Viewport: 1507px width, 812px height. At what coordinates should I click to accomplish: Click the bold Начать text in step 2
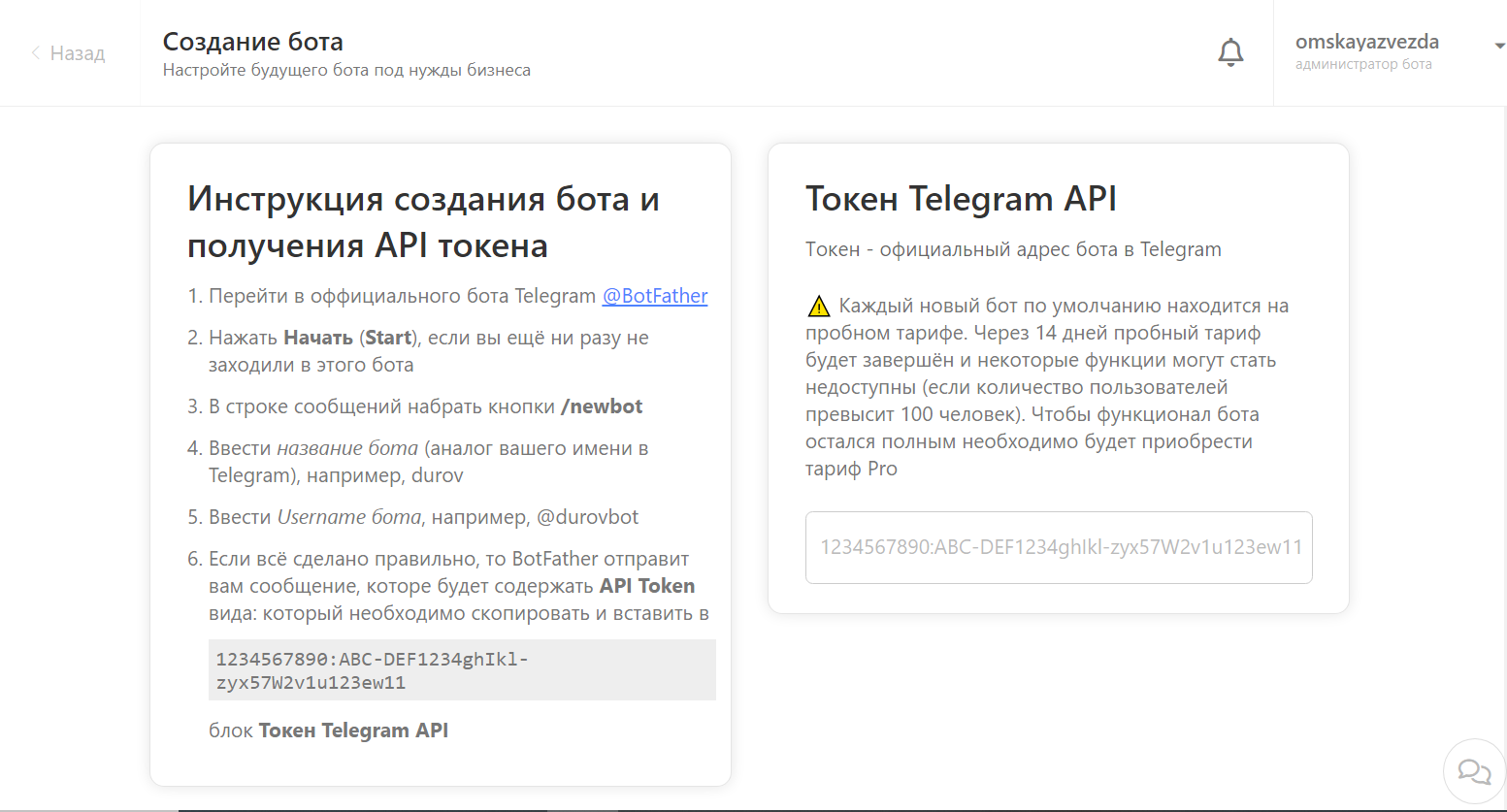318,338
